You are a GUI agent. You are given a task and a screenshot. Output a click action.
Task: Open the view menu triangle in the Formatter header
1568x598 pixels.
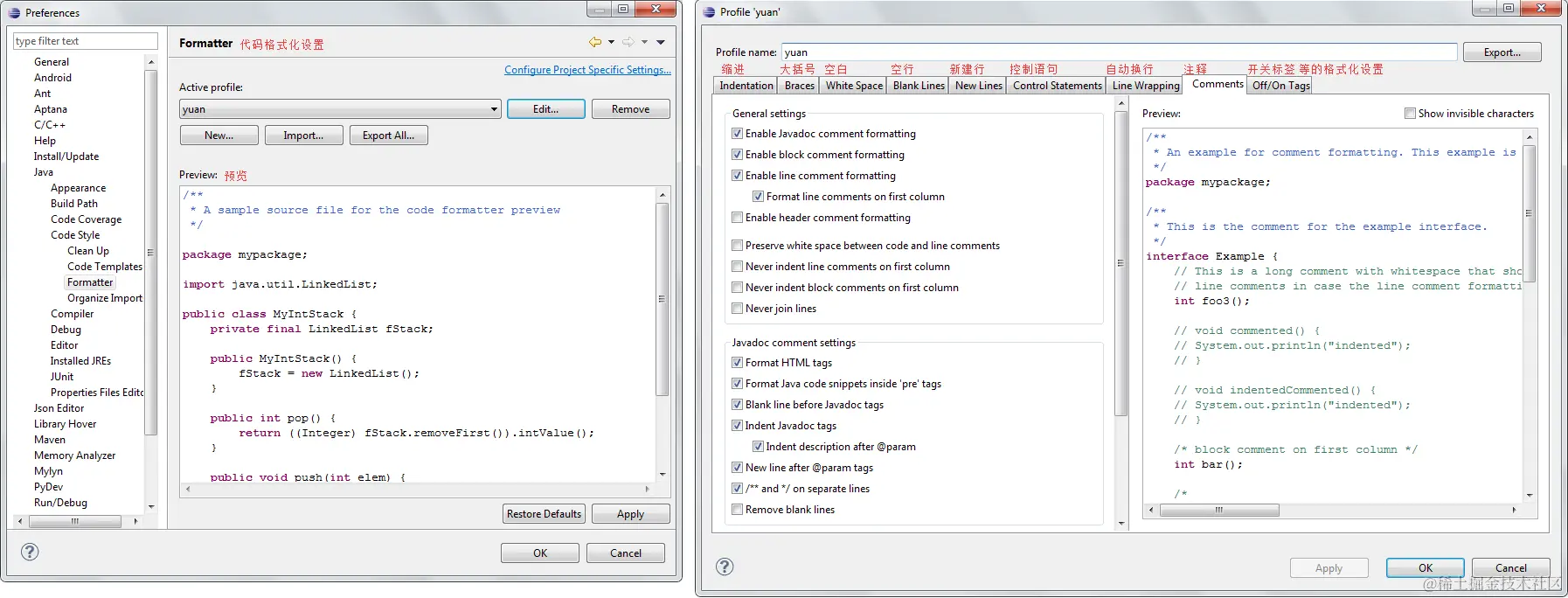661,42
